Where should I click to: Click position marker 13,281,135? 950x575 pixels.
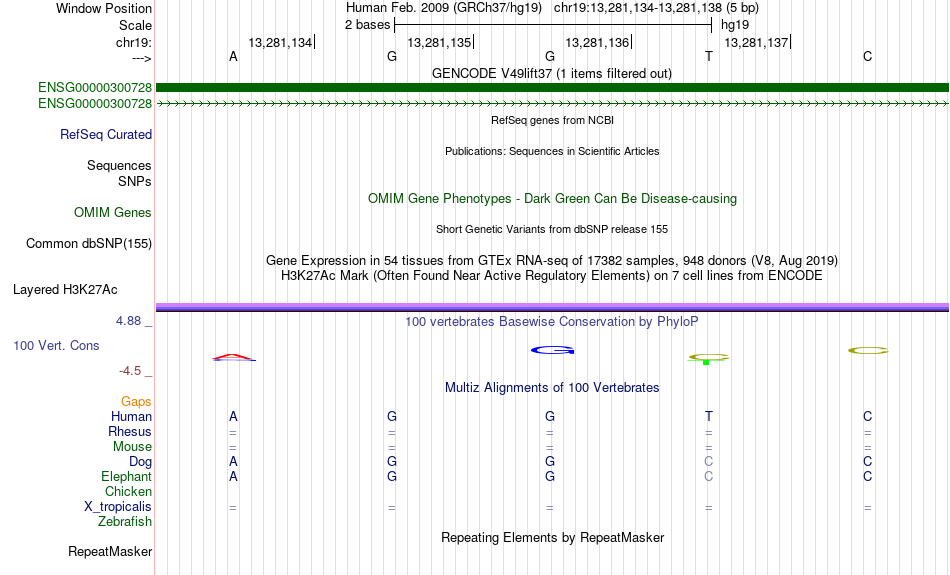pos(439,42)
